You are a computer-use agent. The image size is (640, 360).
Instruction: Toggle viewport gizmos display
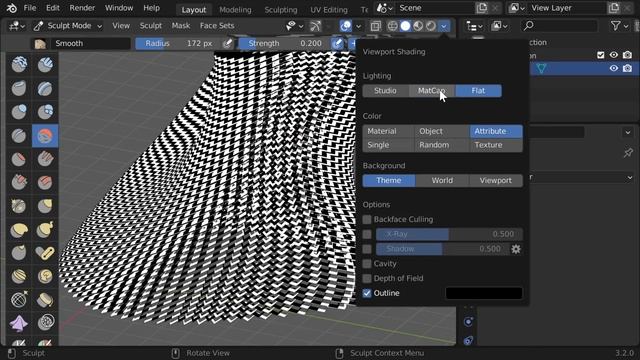(x=315, y=26)
